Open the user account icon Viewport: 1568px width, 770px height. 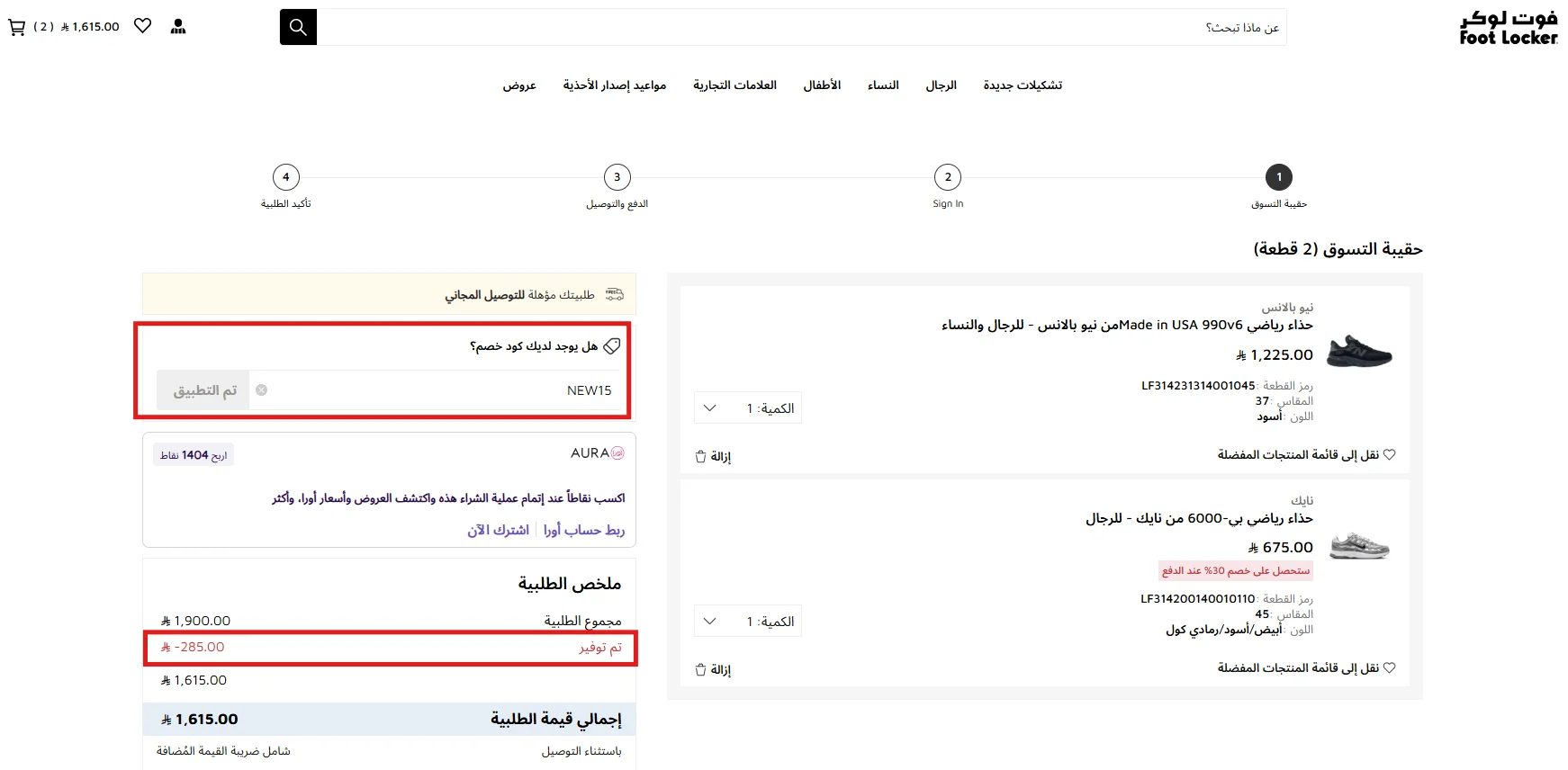178,26
